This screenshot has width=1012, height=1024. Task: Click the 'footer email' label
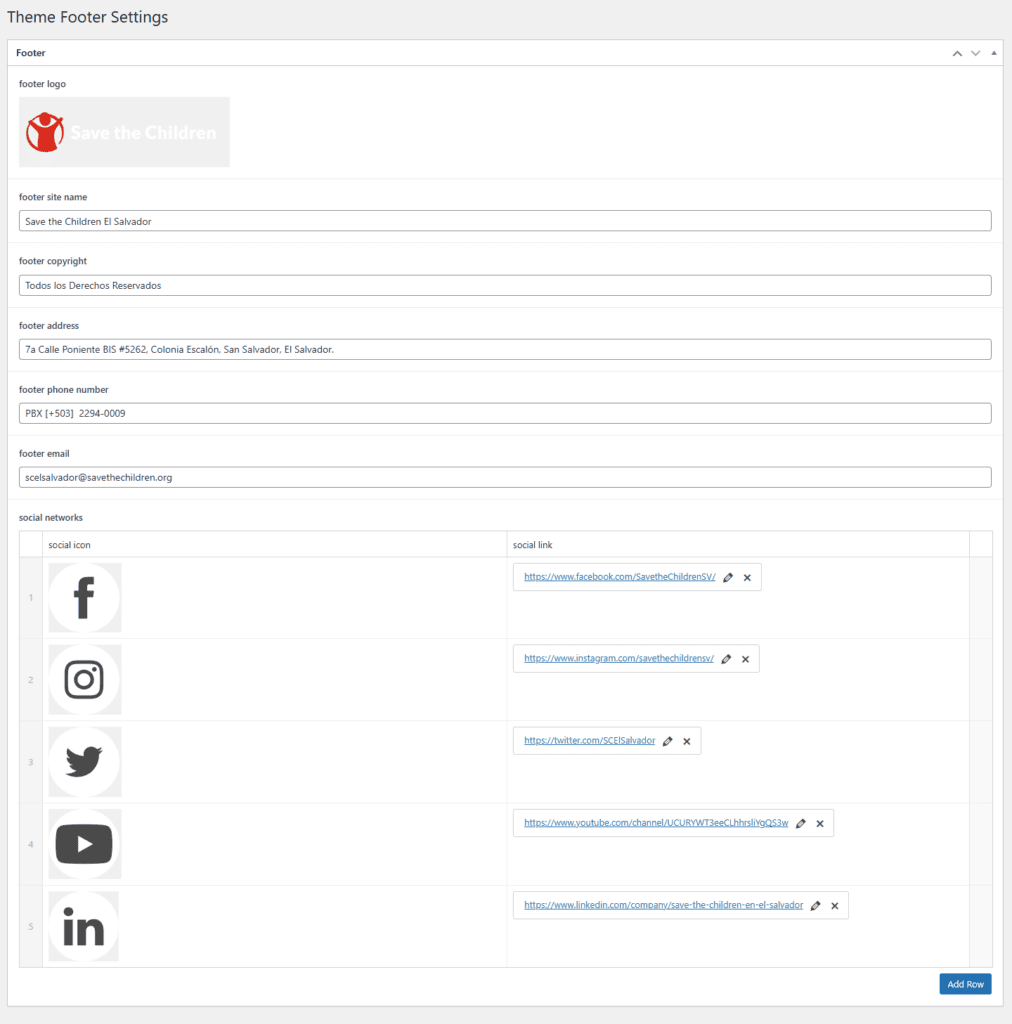[44, 453]
